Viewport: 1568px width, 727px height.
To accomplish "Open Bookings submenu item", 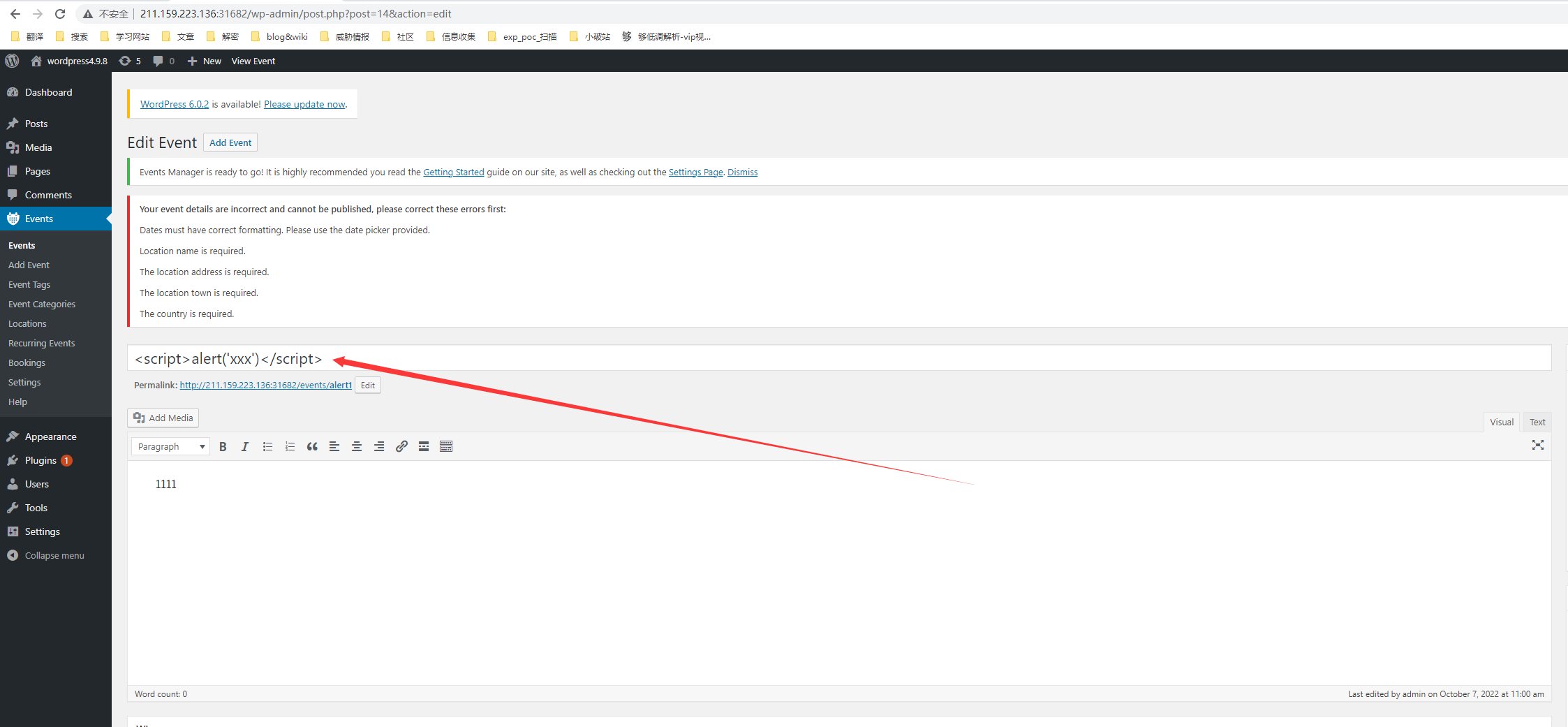I will coord(27,362).
